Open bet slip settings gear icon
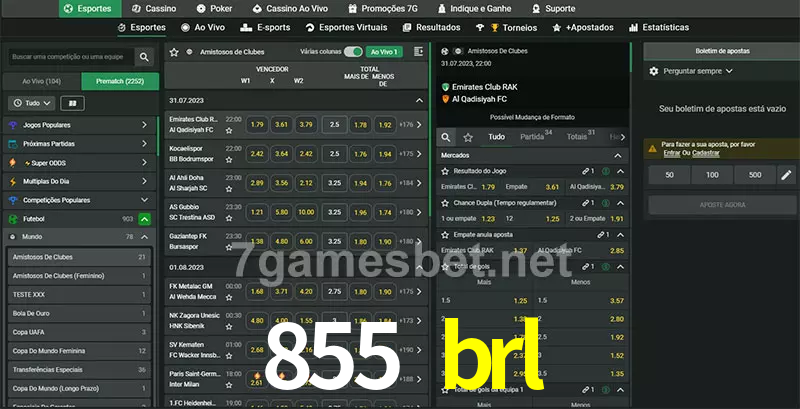This screenshot has width=800, height=409. click(x=654, y=71)
